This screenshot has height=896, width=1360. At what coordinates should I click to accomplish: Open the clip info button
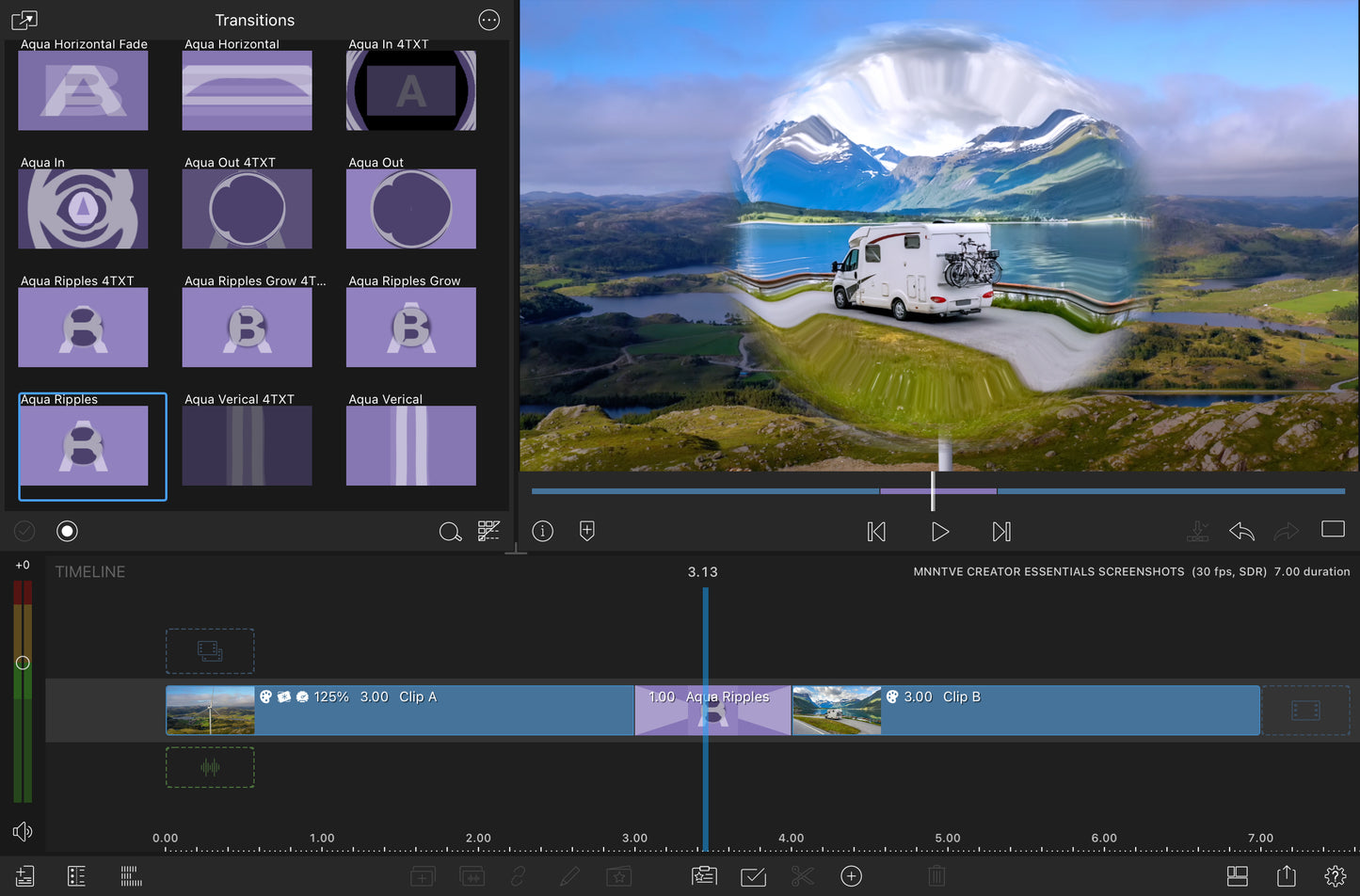click(543, 531)
